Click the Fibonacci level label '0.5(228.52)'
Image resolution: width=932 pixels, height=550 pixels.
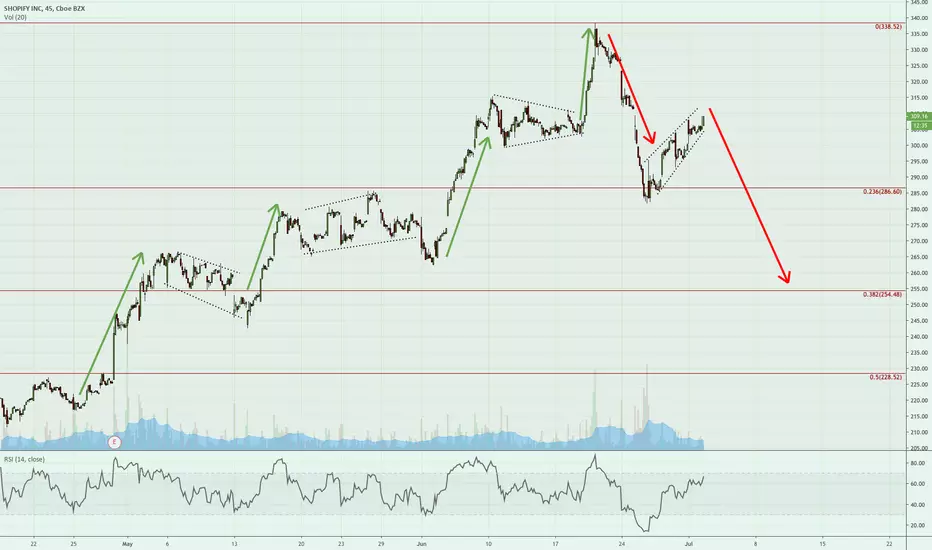pos(886,377)
